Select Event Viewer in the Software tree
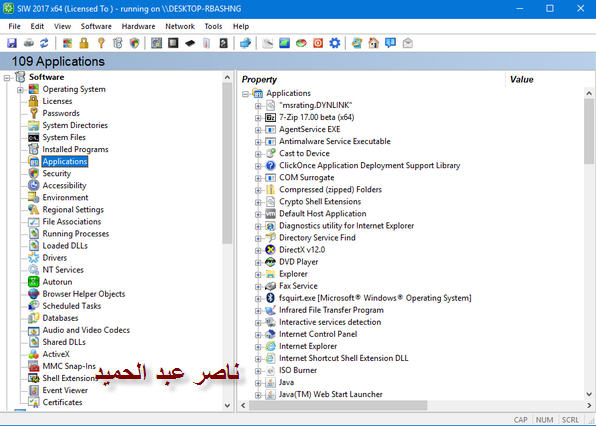596x427 pixels. click(65, 390)
